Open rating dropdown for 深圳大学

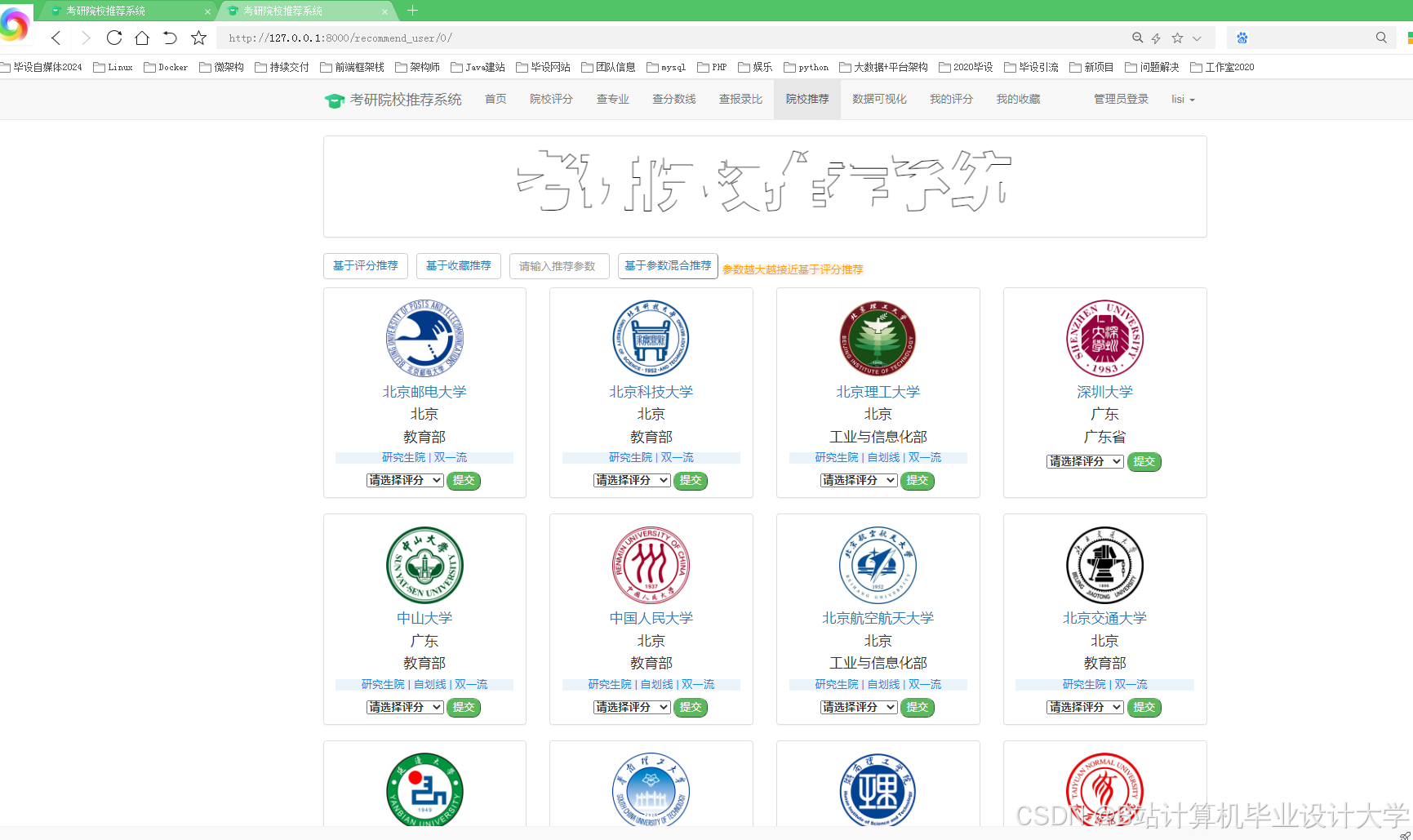[1085, 461]
